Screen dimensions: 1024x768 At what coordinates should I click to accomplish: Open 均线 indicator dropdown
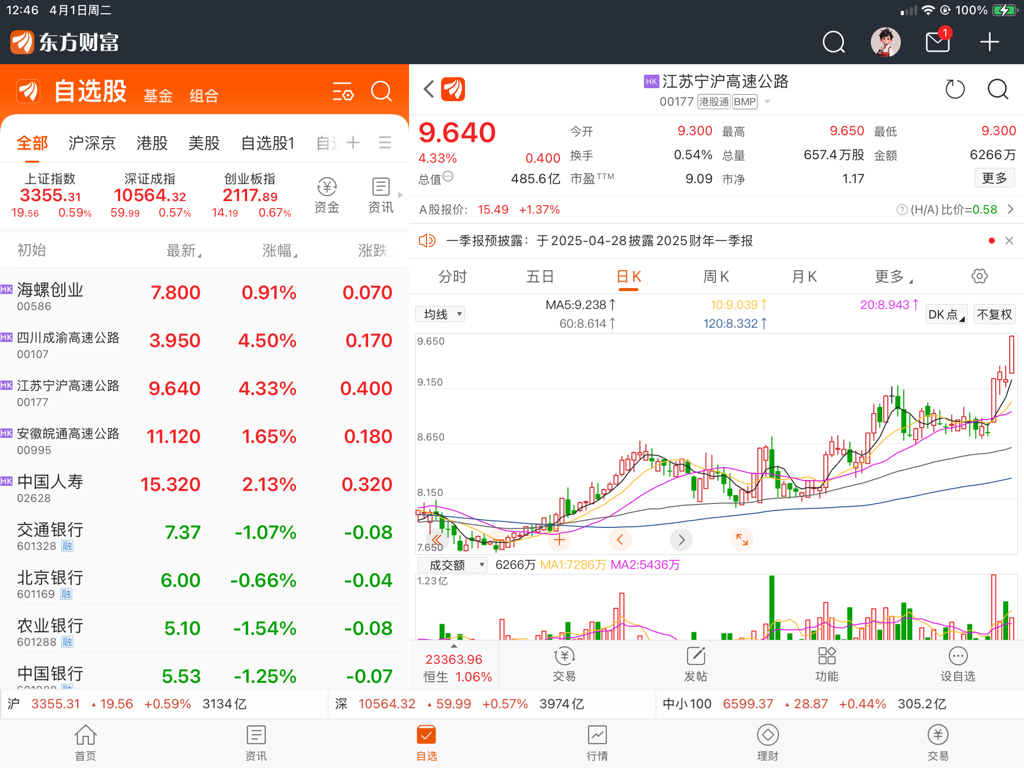coord(440,314)
